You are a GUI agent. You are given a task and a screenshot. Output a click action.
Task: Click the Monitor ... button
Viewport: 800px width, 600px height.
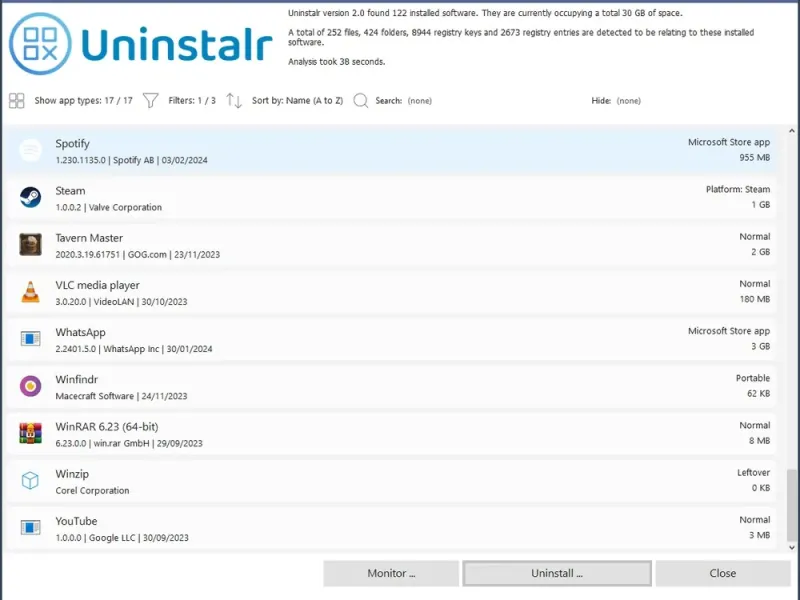(x=391, y=573)
